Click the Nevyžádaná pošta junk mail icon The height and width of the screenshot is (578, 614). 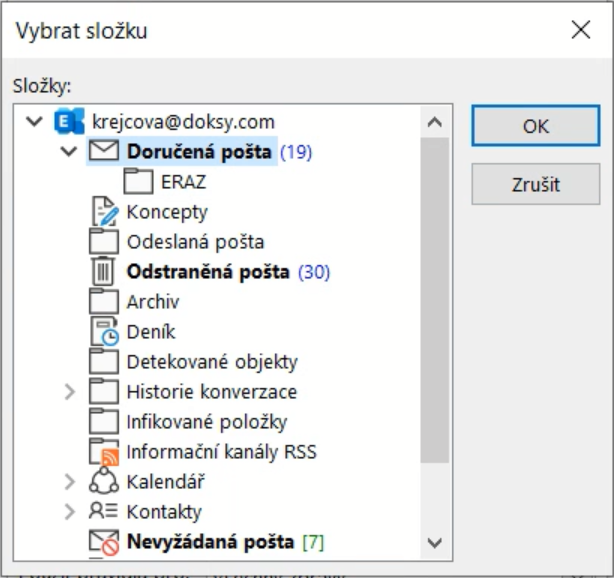tap(104, 542)
